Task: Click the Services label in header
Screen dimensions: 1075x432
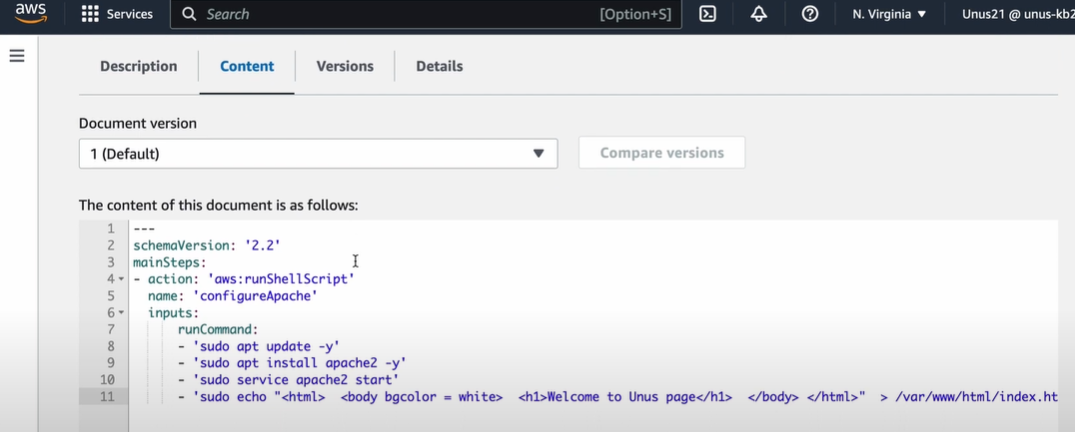Action: tap(130, 14)
